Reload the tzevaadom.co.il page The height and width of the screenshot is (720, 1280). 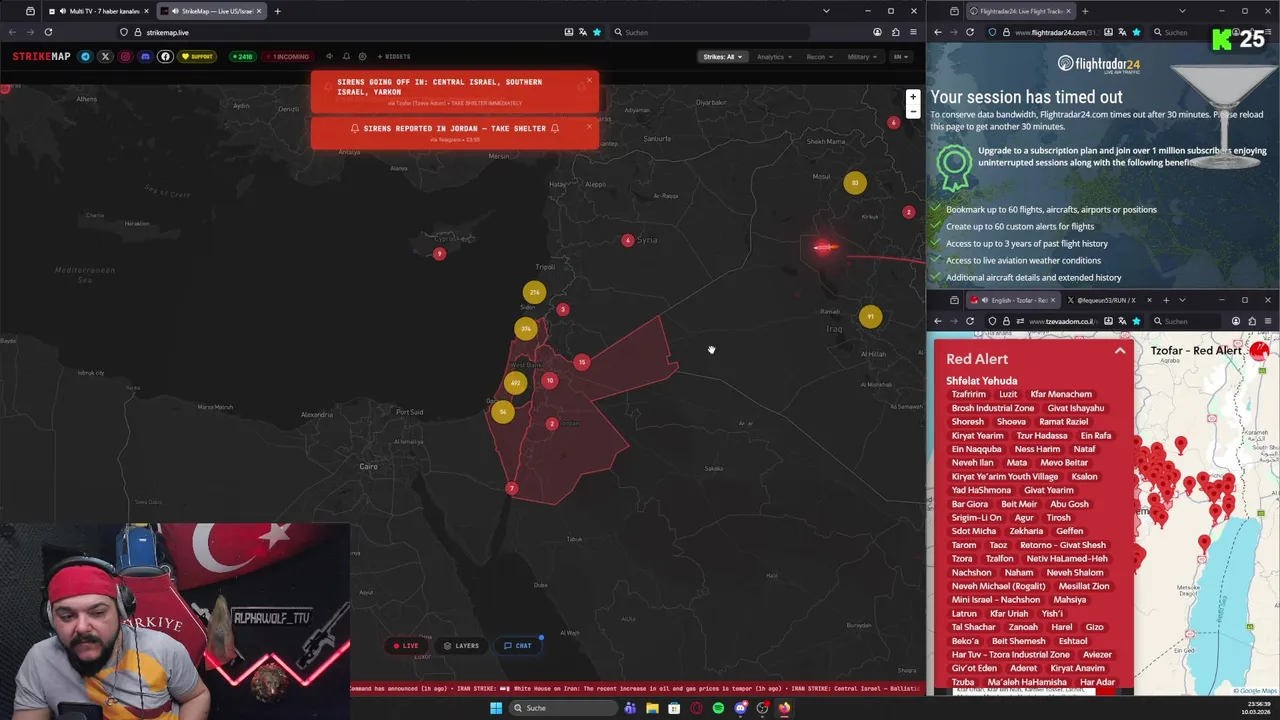(x=970, y=321)
